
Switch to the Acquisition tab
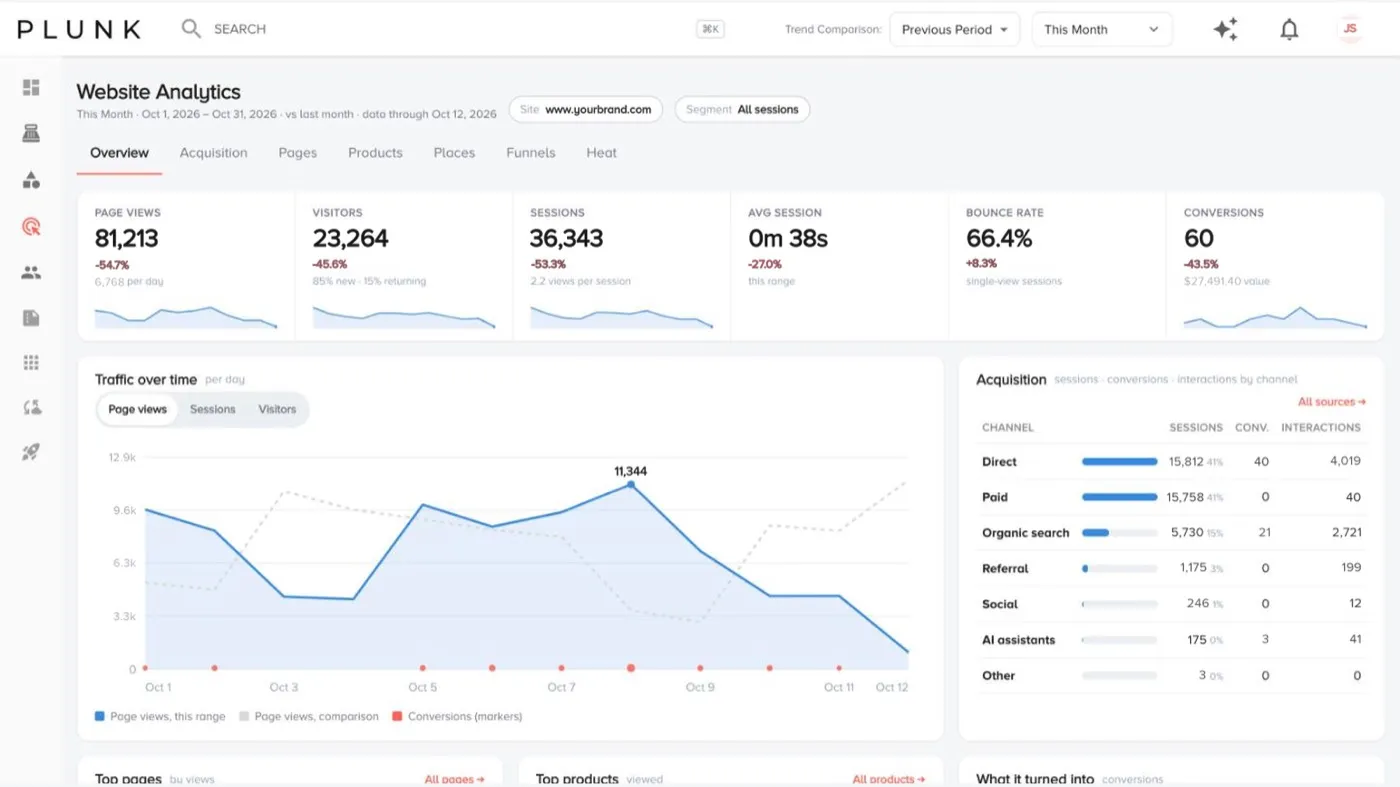pos(213,153)
